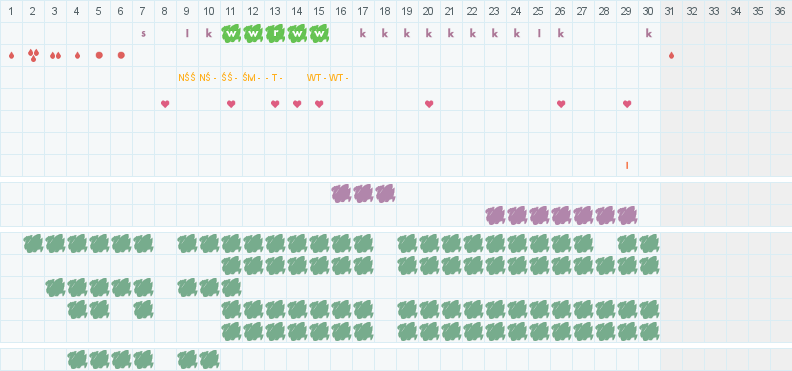Click the heart icon on day 29

click(x=627, y=104)
